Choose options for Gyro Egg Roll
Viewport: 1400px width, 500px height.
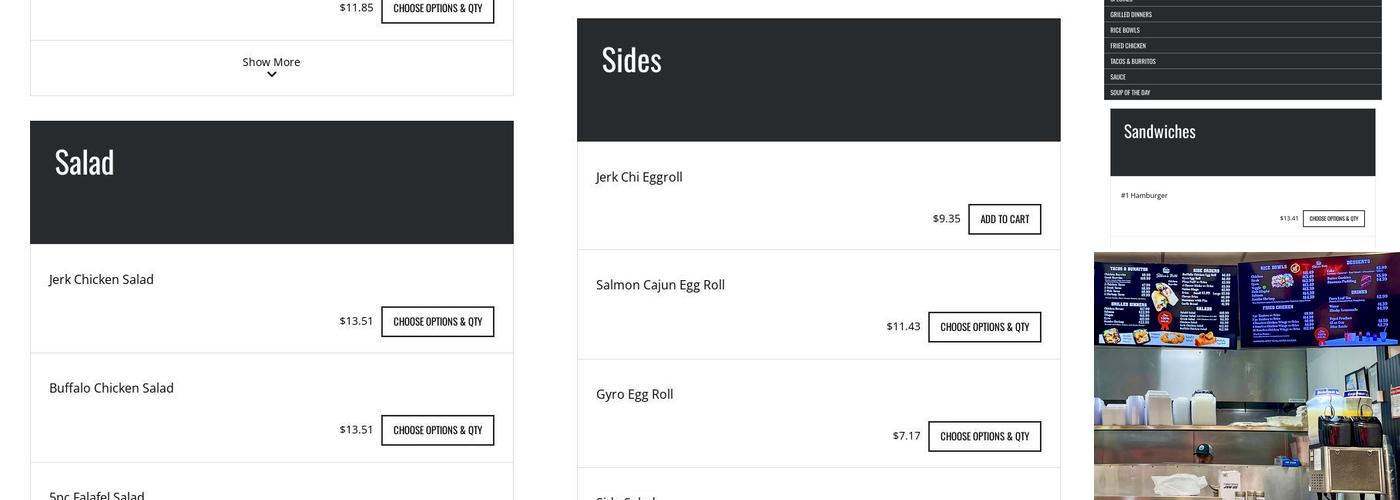(984, 436)
